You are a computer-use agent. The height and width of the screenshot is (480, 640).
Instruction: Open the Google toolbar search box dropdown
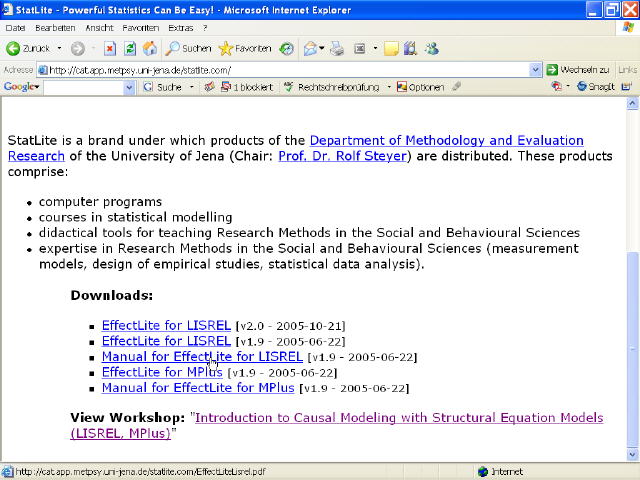click(x=129, y=87)
